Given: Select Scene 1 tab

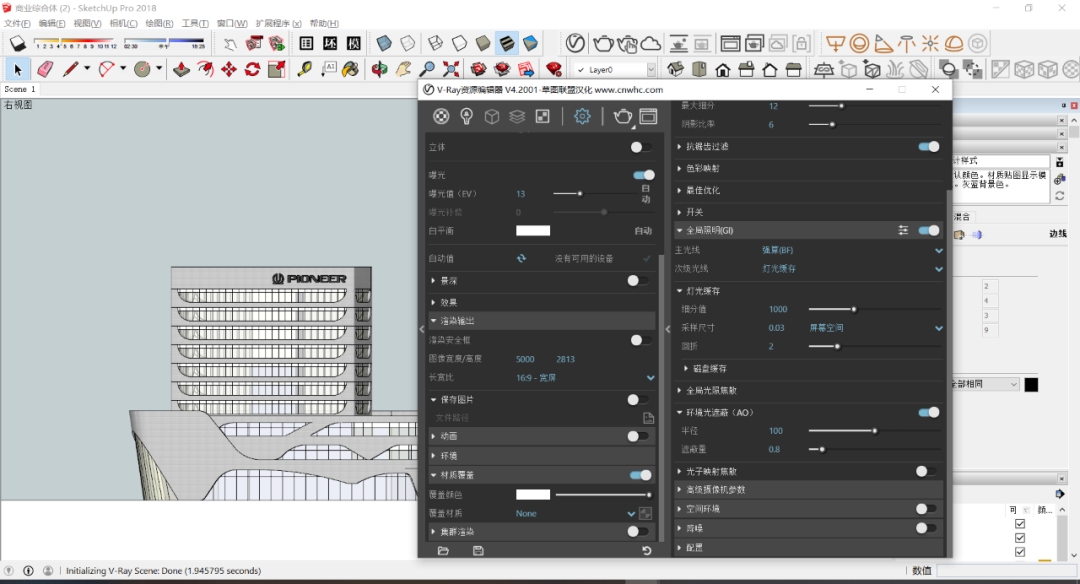Looking at the screenshot, I should point(19,89).
